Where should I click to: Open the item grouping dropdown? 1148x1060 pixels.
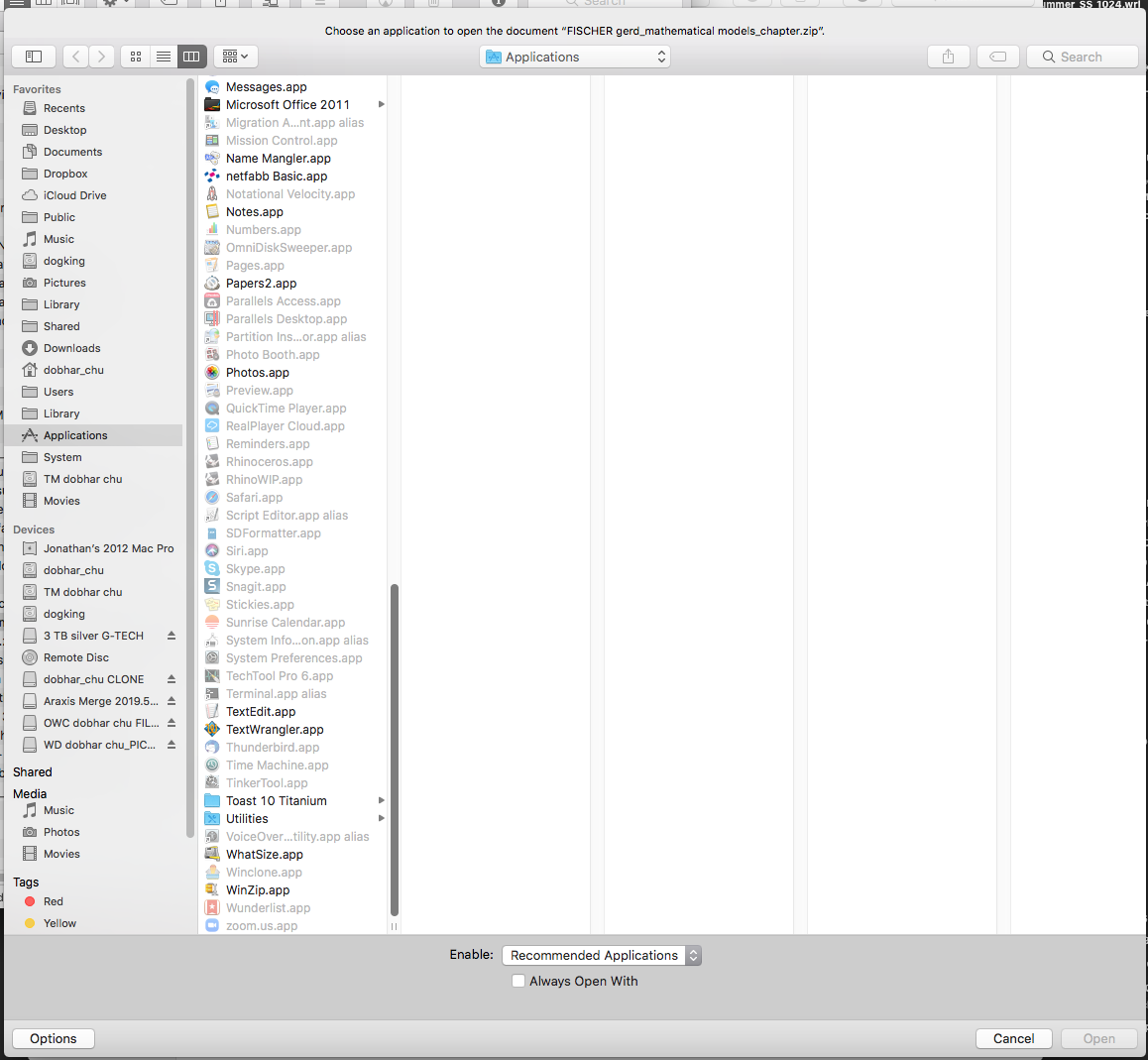tap(235, 57)
